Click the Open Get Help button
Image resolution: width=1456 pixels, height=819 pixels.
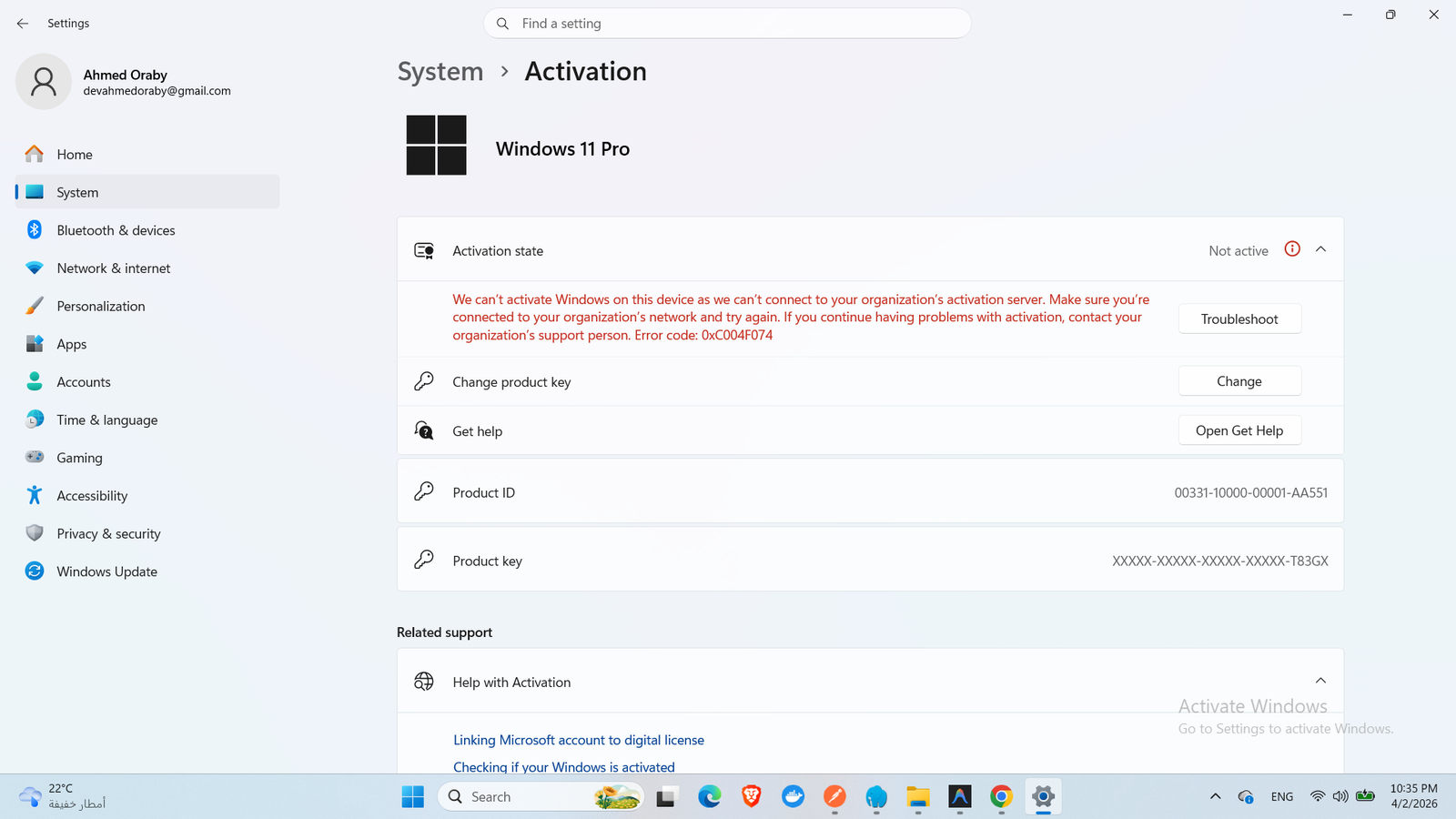click(1239, 430)
